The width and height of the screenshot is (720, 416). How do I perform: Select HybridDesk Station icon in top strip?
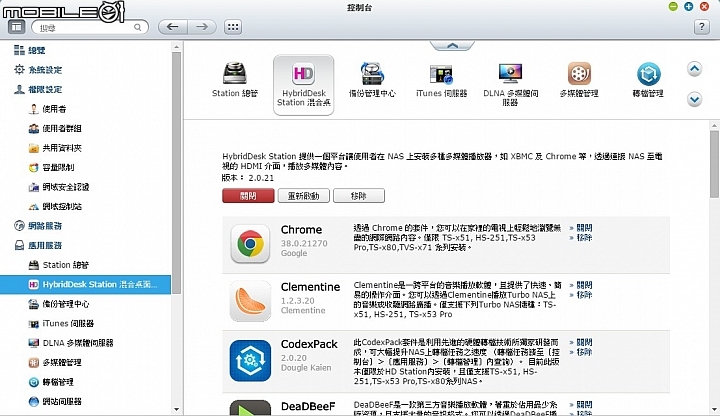pos(304,85)
